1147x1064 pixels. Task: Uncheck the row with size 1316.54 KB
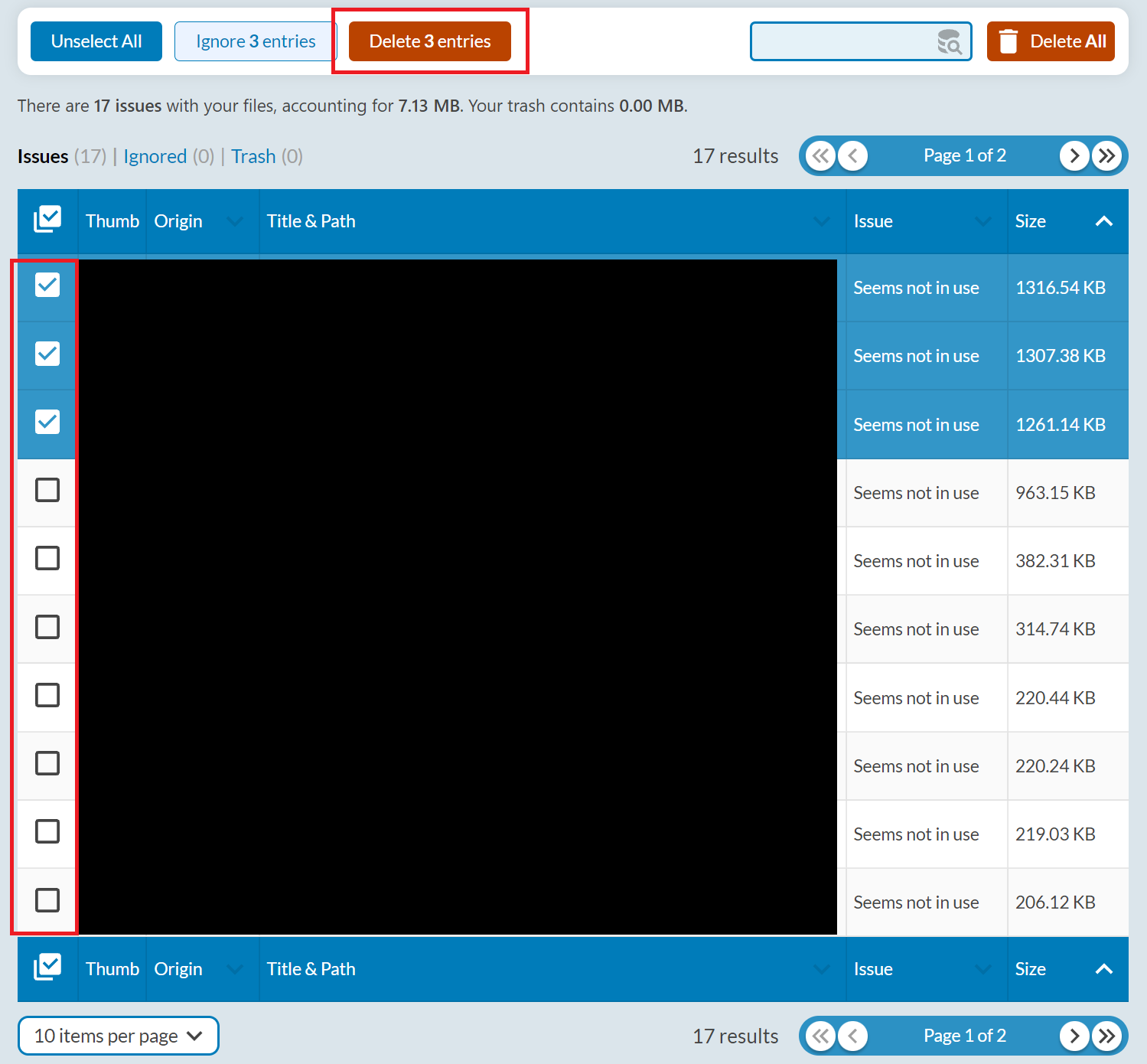47,286
